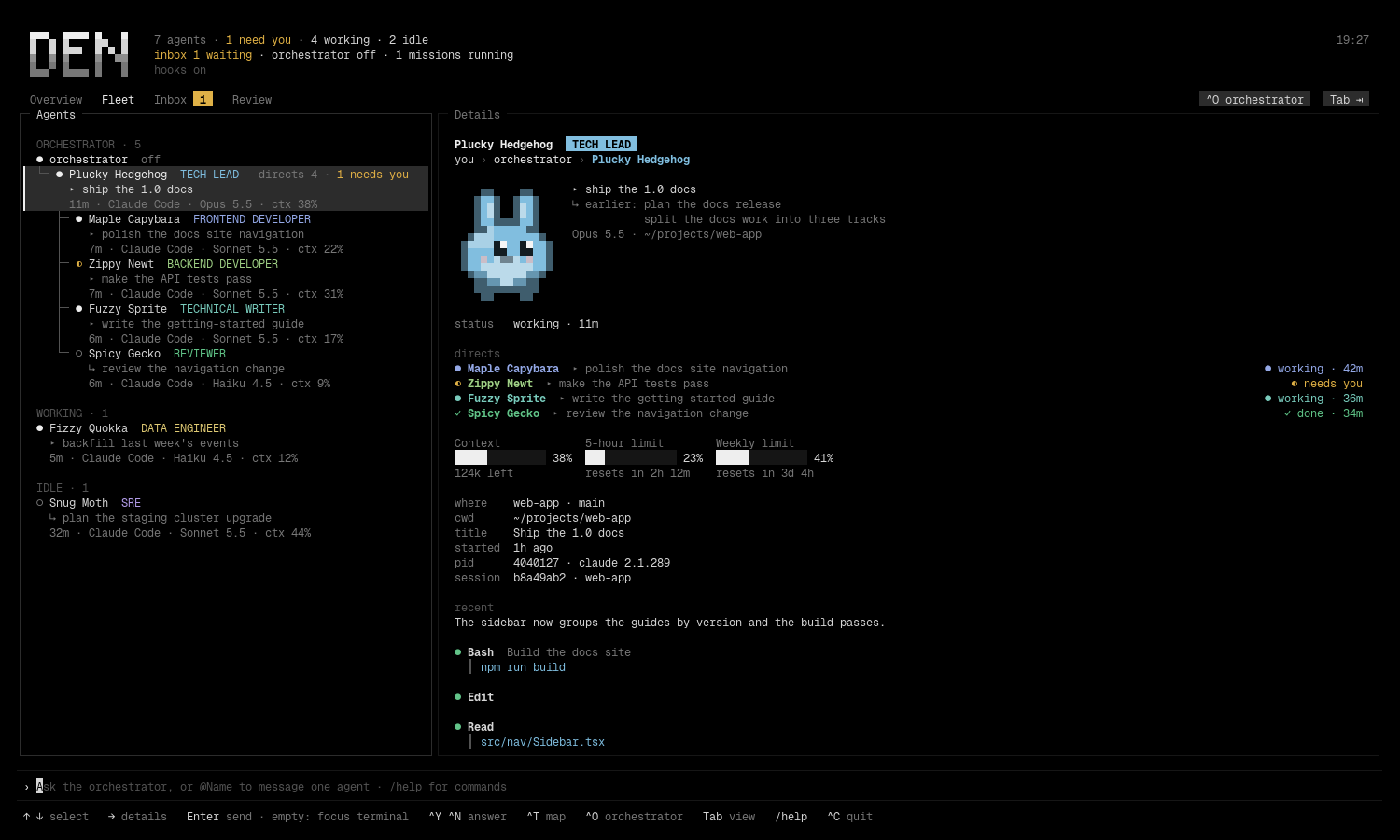Click green dot next to Bash entry

(457, 652)
